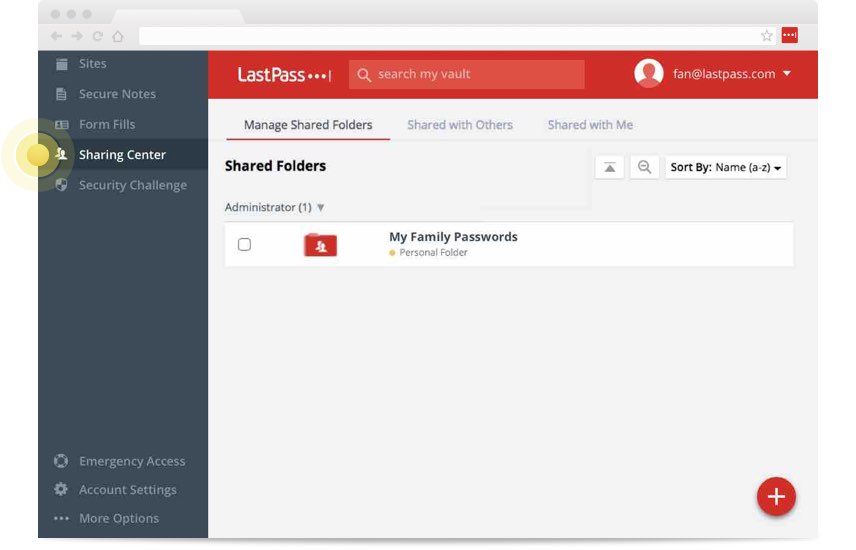Click the red add (plus) floating button
The image size is (856, 550).
pyautogui.click(x=776, y=496)
